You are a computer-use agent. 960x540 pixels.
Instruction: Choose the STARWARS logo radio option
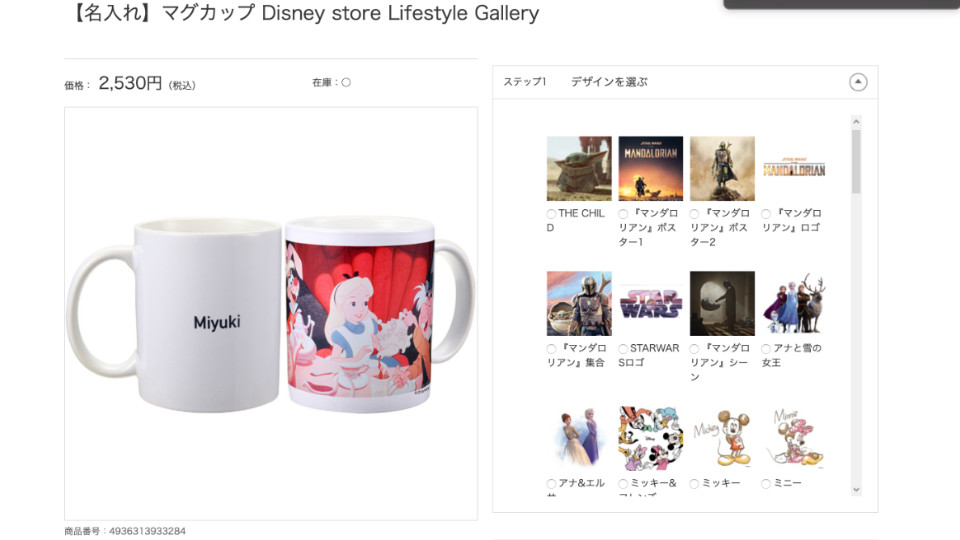(623, 348)
